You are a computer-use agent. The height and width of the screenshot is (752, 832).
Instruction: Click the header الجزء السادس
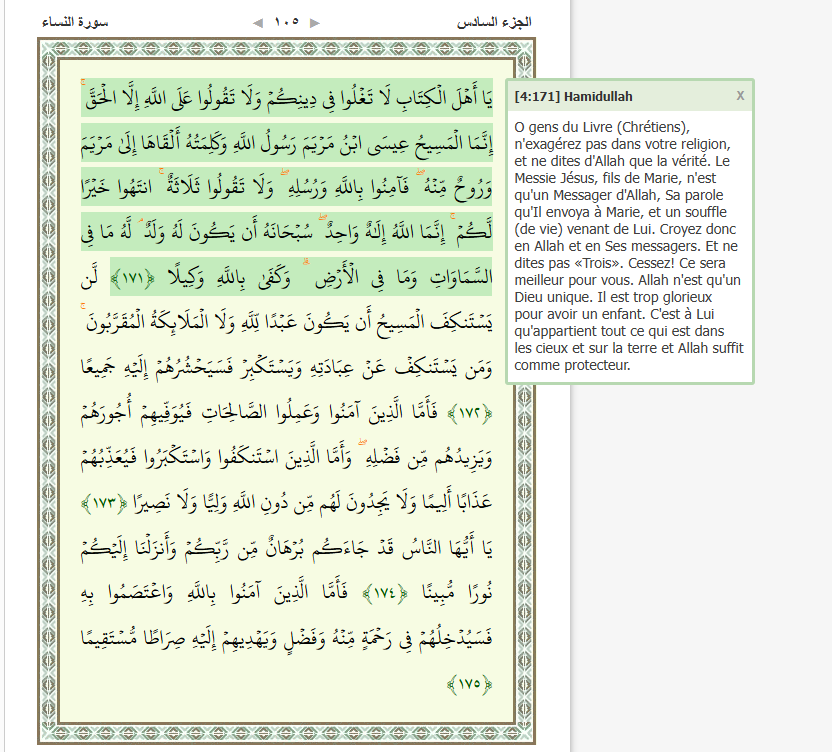(494, 22)
